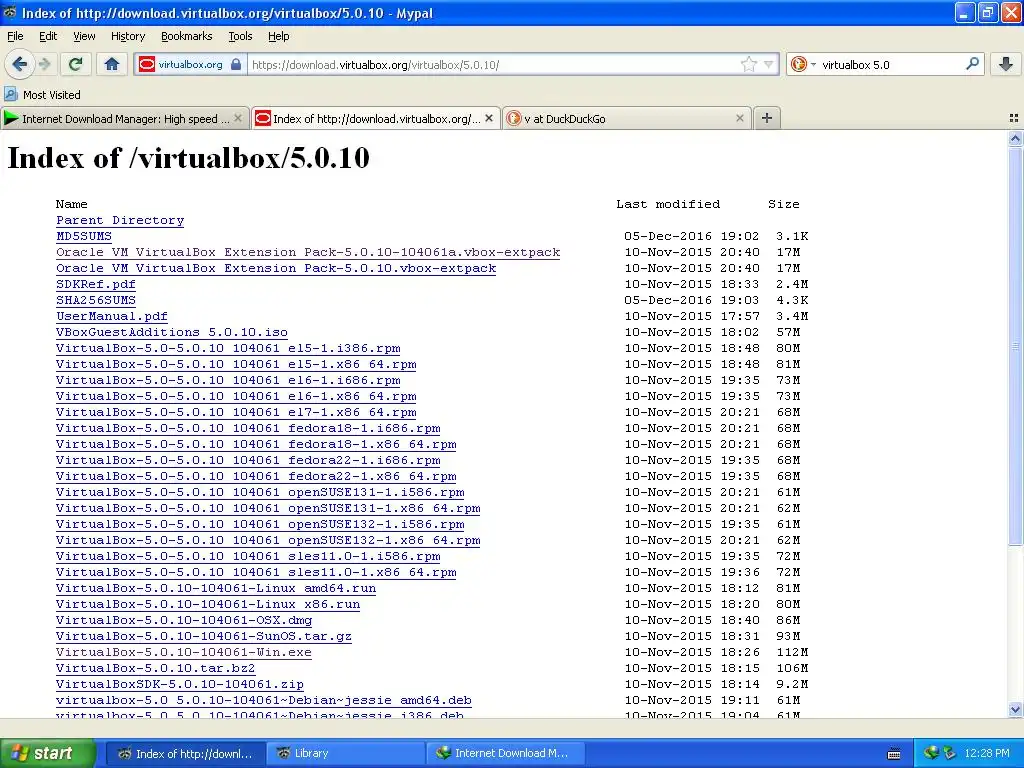
Task: Download Extension Pack-5.0.10.vbox-extpack link
Action: (x=276, y=268)
